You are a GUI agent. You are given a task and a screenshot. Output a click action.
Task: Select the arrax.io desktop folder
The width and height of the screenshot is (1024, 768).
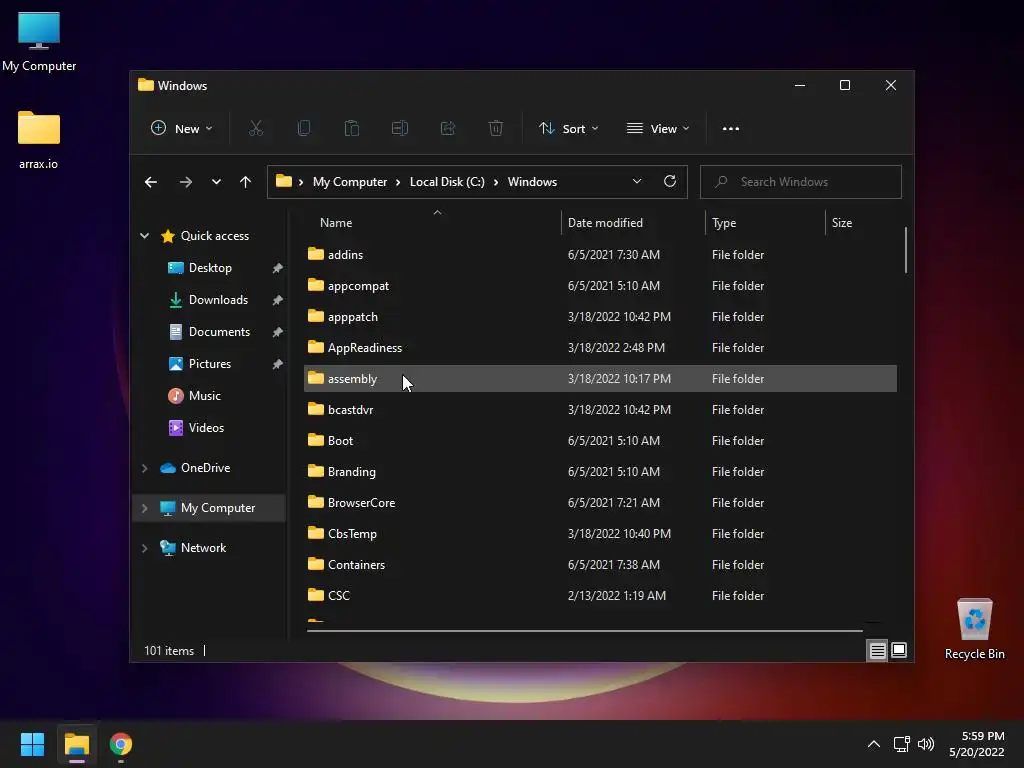click(x=39, y=140)
